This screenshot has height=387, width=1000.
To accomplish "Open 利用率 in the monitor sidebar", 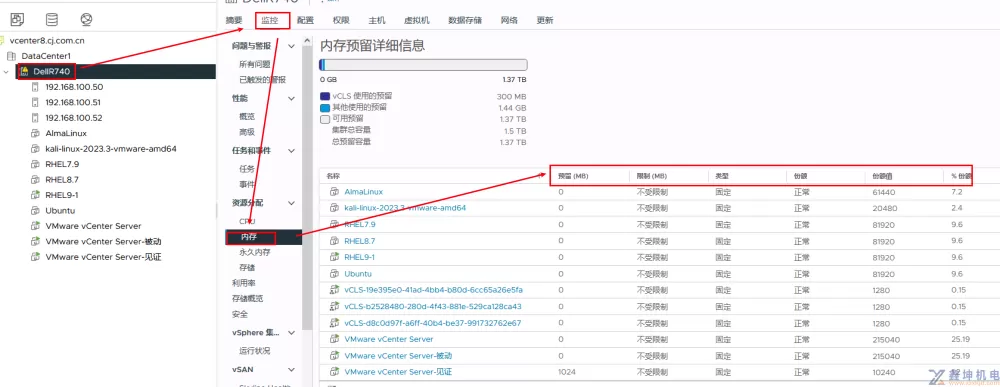I will (x=243, y=283).
